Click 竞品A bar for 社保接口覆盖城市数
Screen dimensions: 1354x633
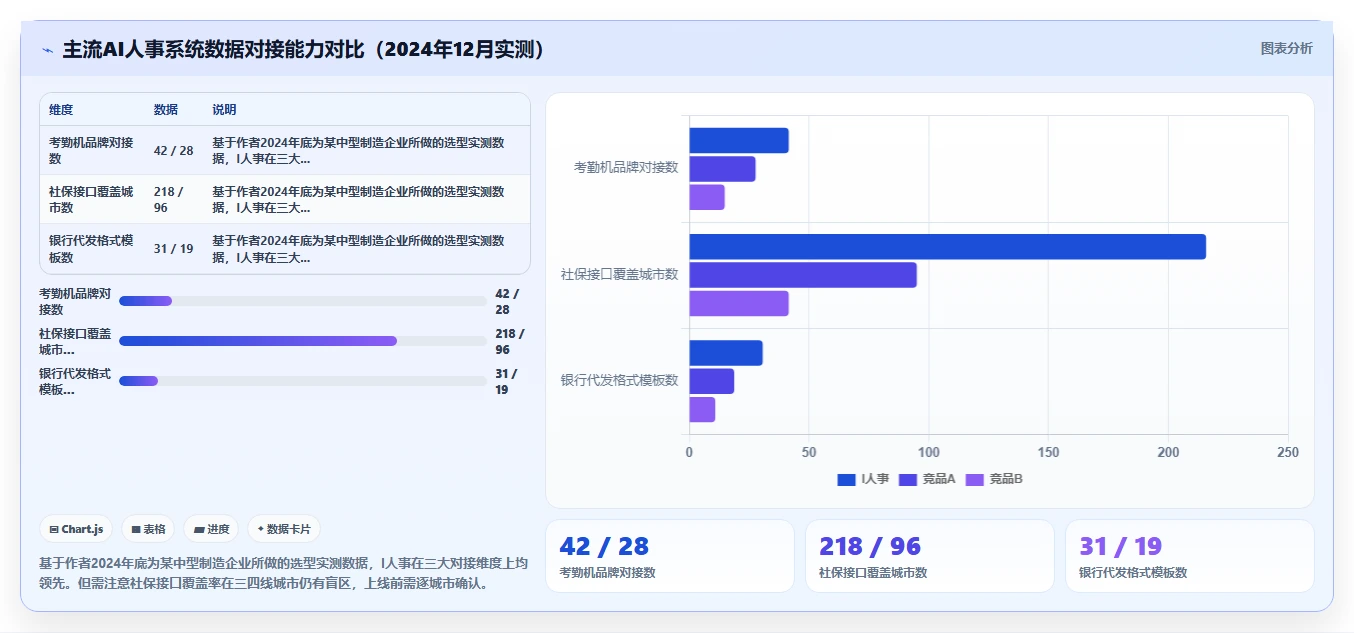tap(803, 275)
